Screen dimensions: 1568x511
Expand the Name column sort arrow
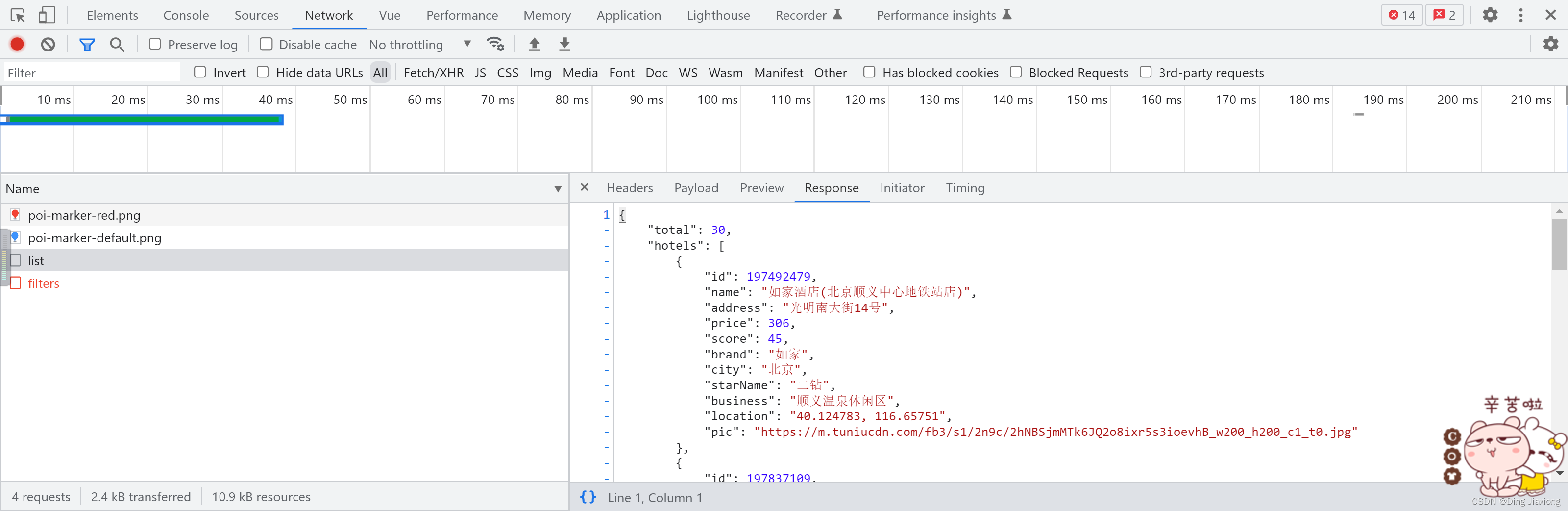(x=558, y=189)
